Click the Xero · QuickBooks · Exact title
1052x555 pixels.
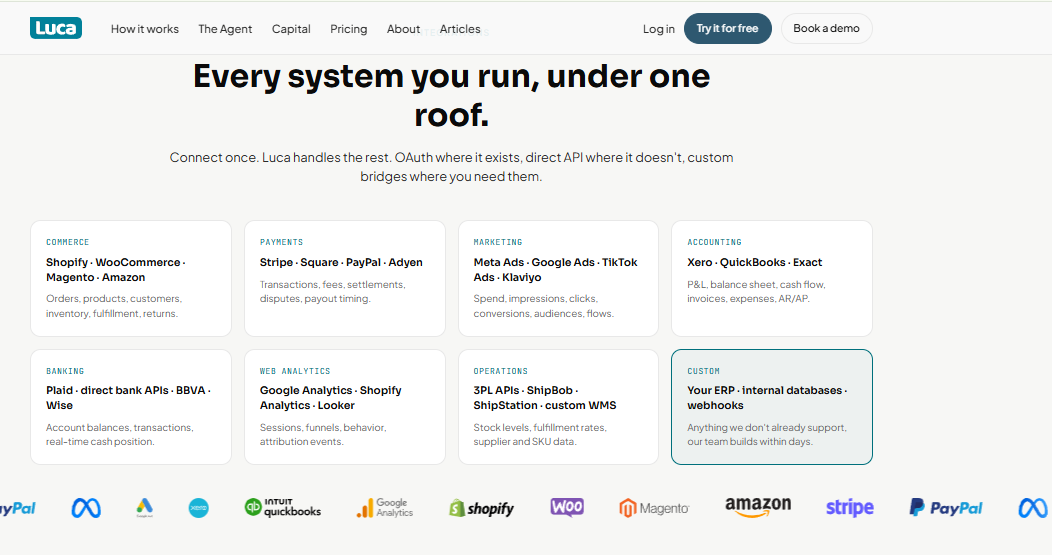pos(754,262)
